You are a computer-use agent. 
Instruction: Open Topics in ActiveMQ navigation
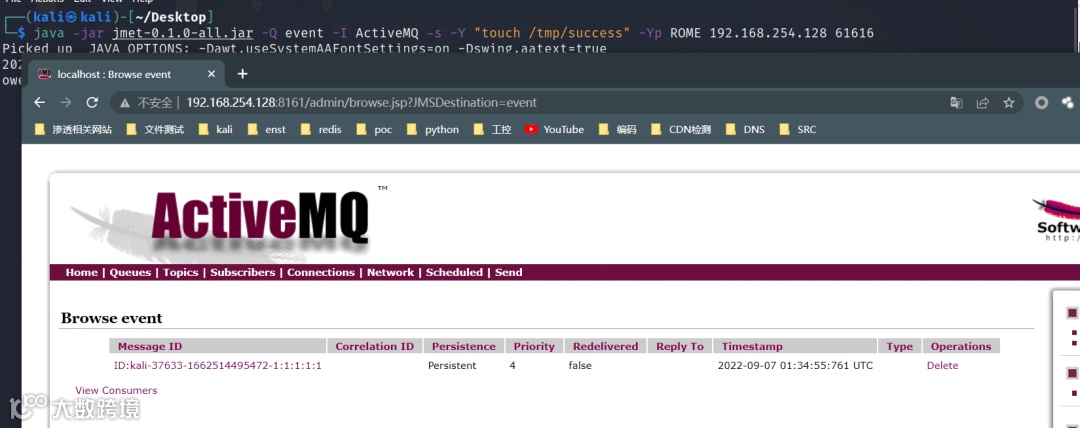(x=180, y=272)
